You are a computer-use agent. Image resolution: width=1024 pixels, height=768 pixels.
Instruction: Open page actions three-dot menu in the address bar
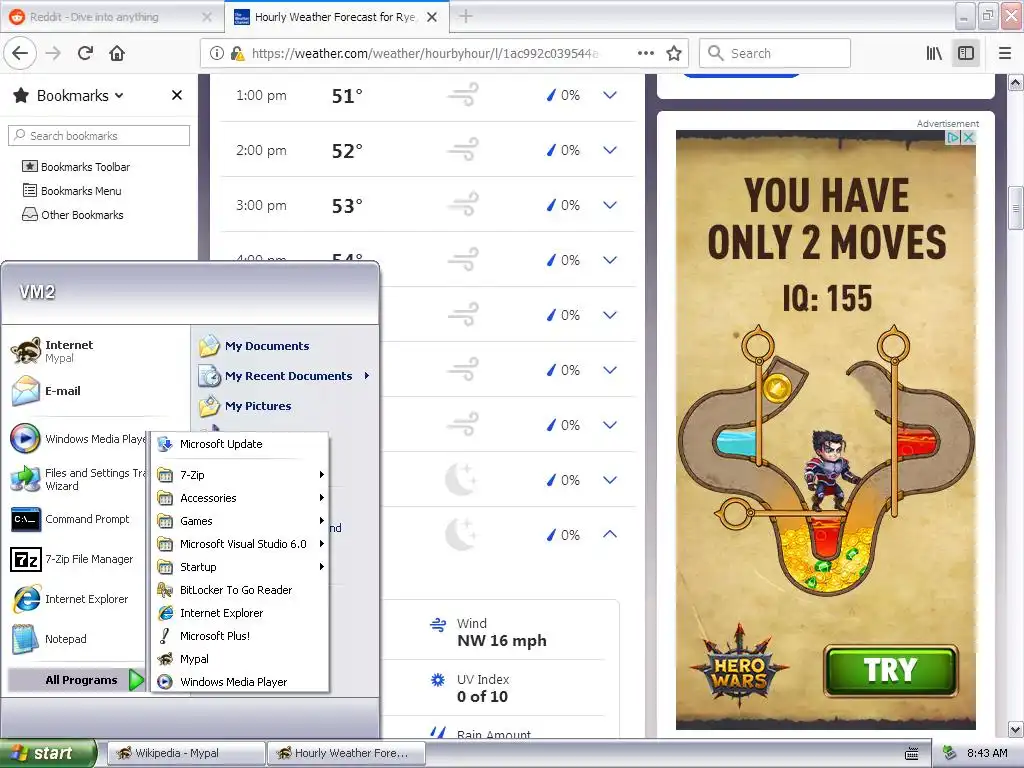point(645,54)
